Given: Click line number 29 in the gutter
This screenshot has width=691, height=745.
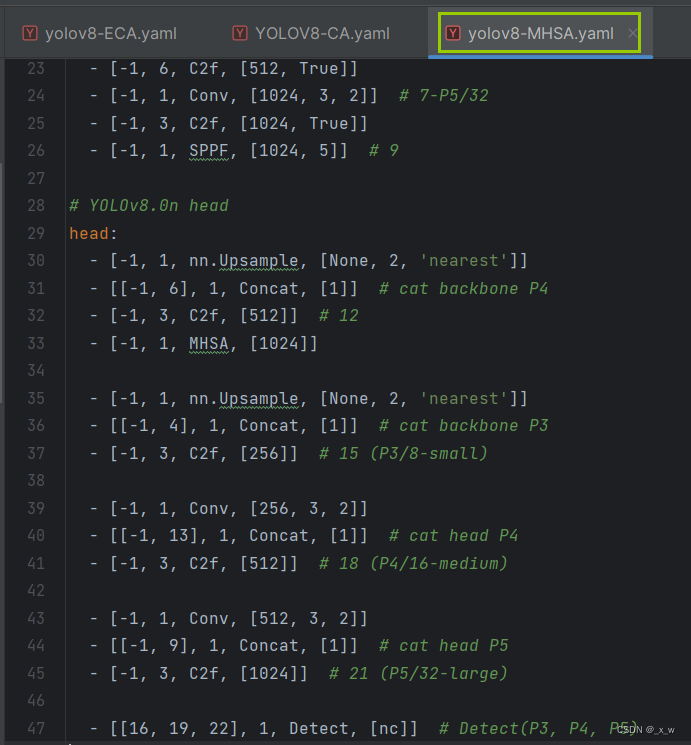Looking at the screenshot, I should click(x=36, y=233).
